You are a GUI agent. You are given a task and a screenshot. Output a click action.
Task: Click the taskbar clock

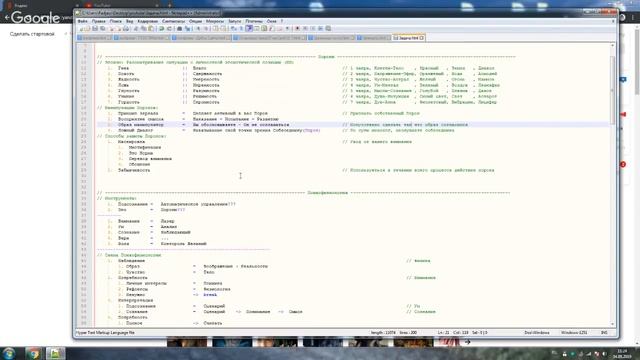tap(622, 353)
